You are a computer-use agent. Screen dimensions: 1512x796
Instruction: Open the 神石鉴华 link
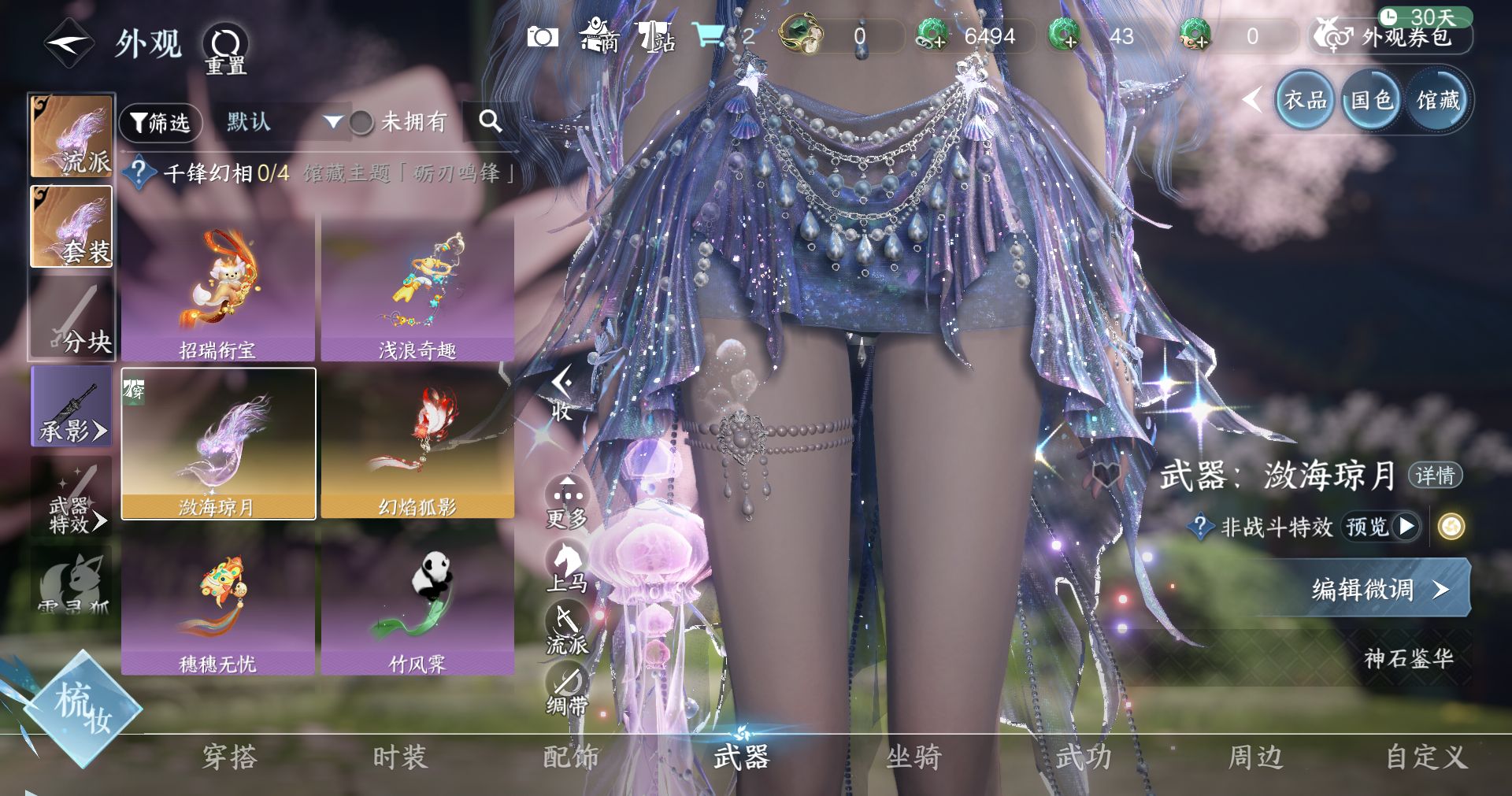1409,658
